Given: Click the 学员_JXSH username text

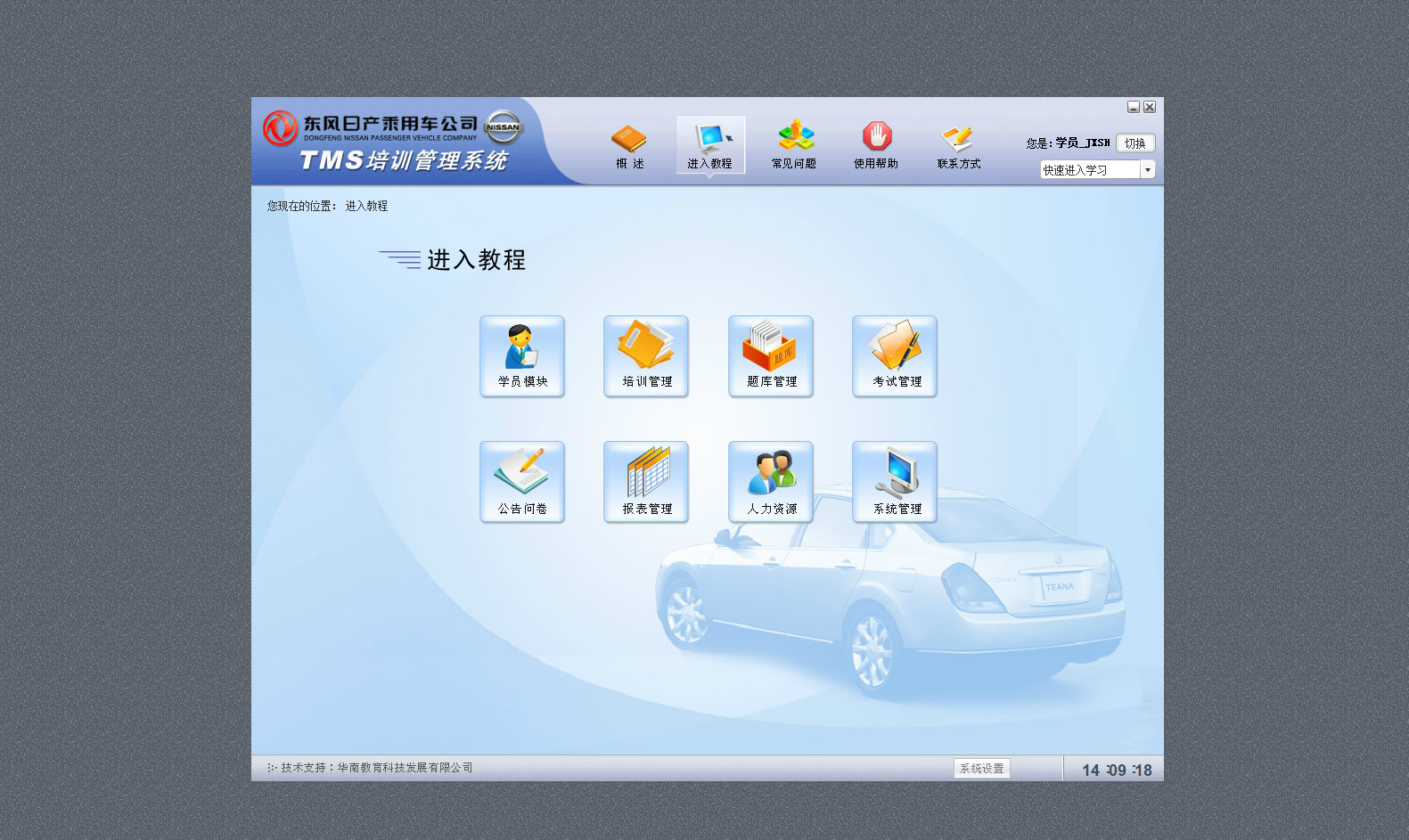Looking at the screenshot, I should (x=1083, y=143).
